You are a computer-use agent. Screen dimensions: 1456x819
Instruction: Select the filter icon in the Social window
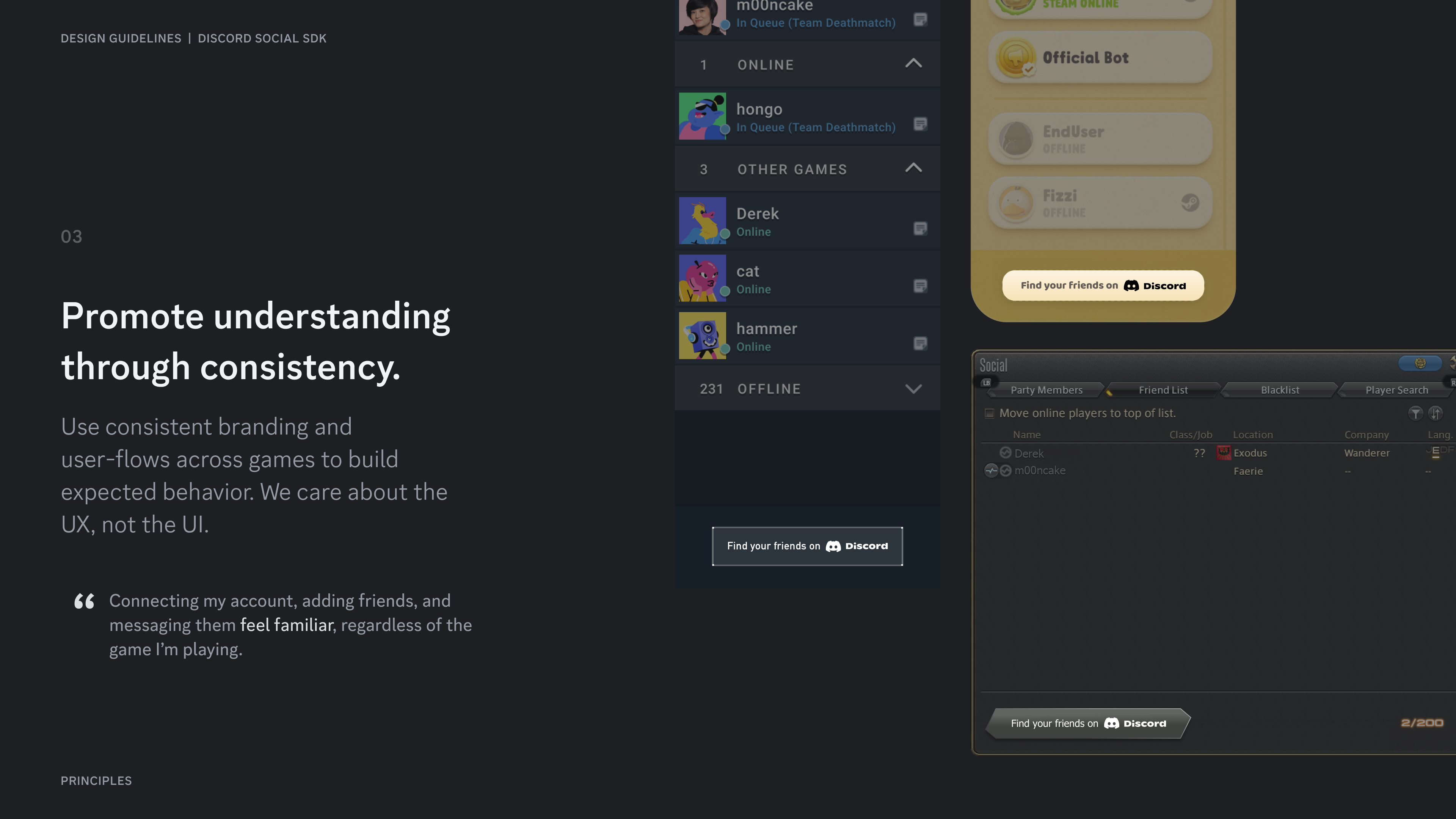pyautogui.click(x=1416, y=413)
